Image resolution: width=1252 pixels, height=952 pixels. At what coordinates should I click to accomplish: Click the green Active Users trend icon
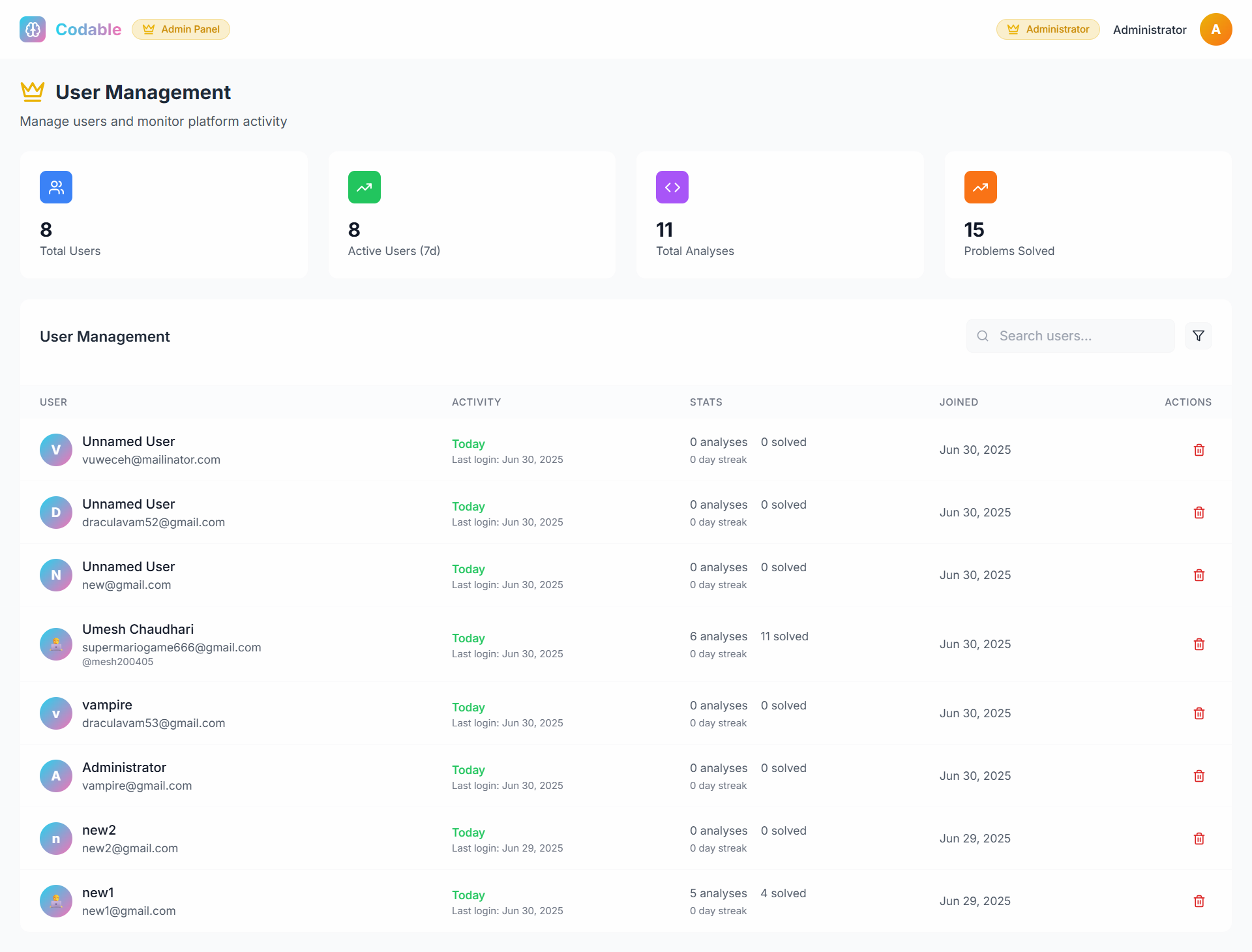point(365,187)
